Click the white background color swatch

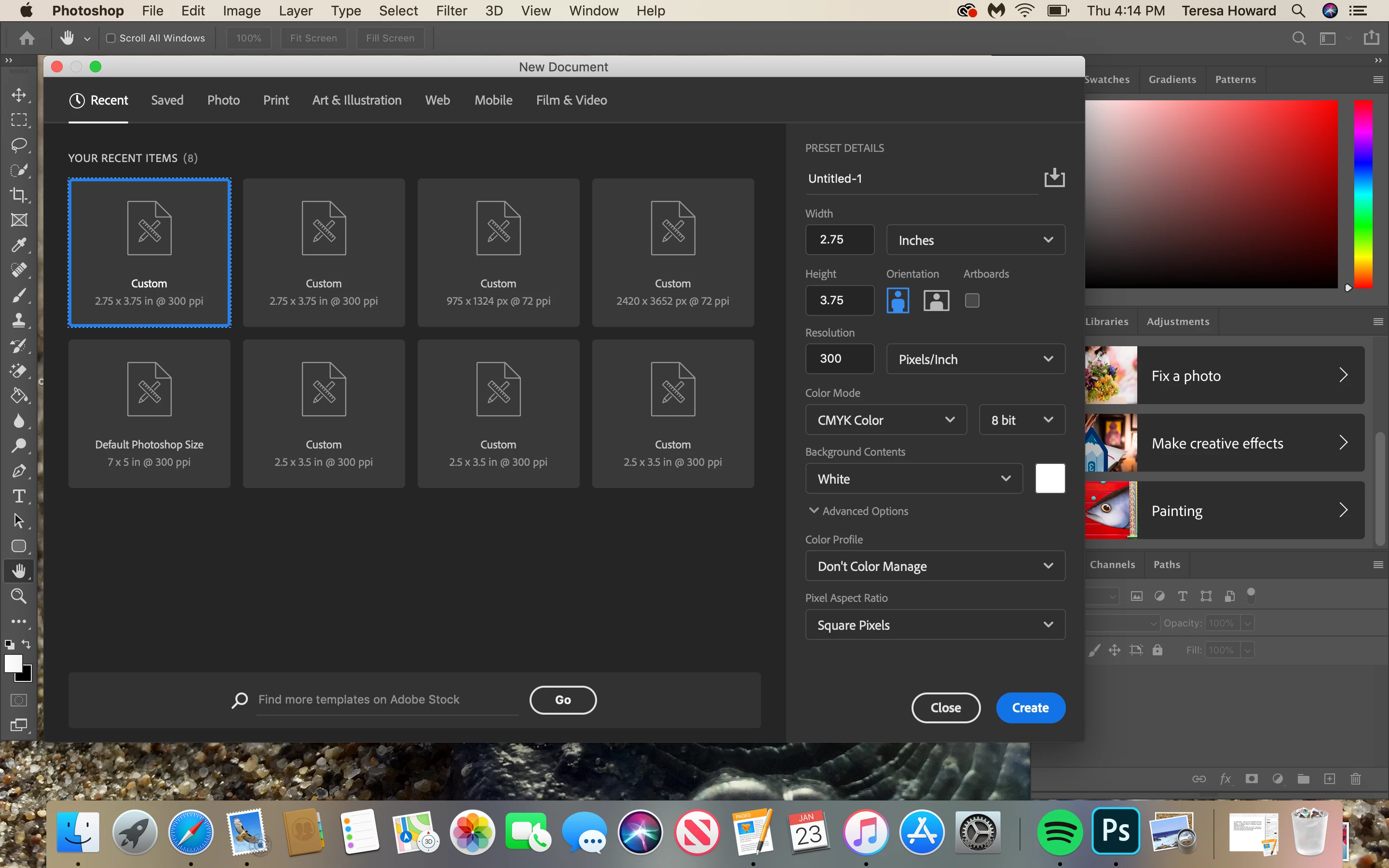(1050, 478)
